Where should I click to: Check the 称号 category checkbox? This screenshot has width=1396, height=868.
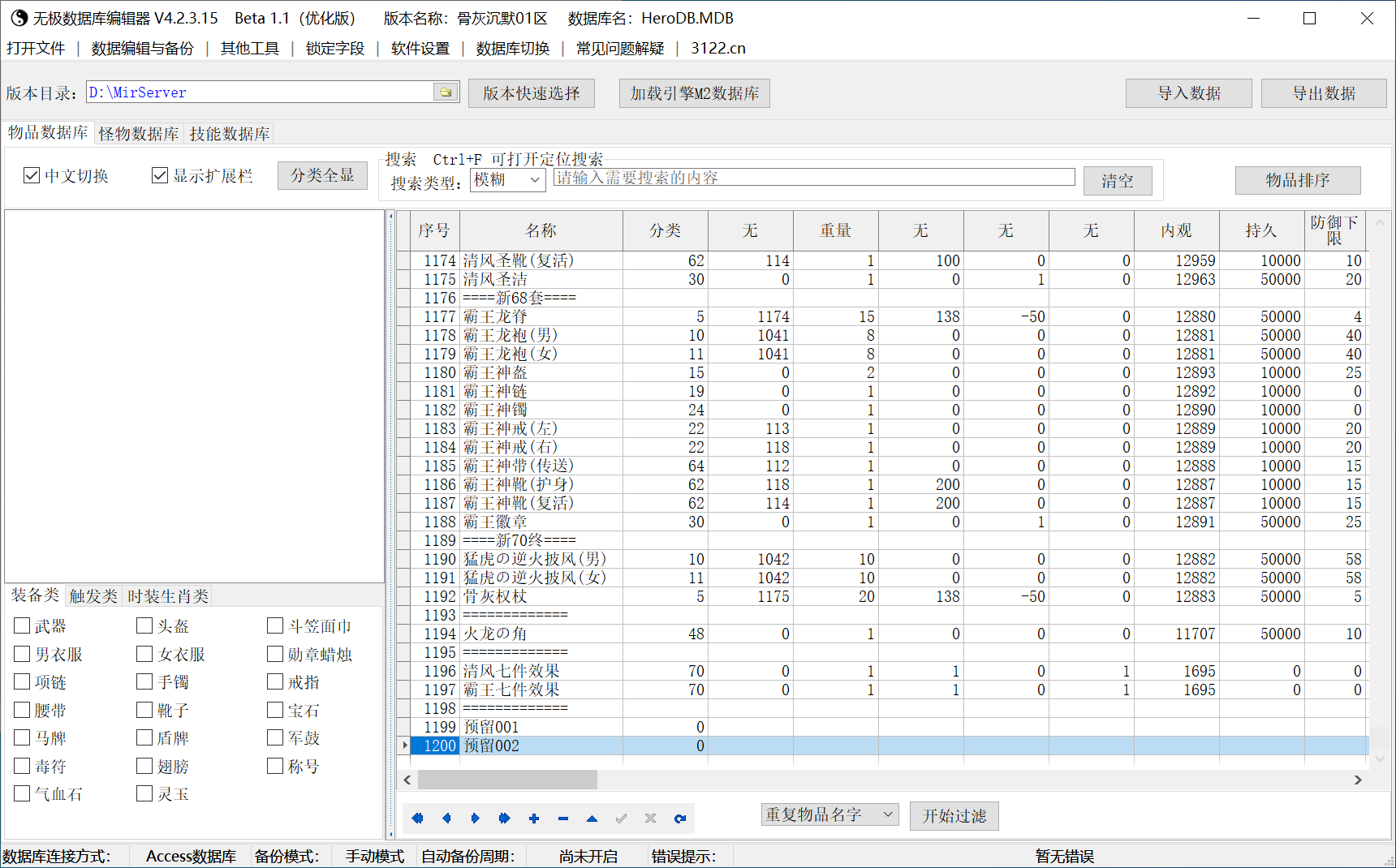click(275, 766)
